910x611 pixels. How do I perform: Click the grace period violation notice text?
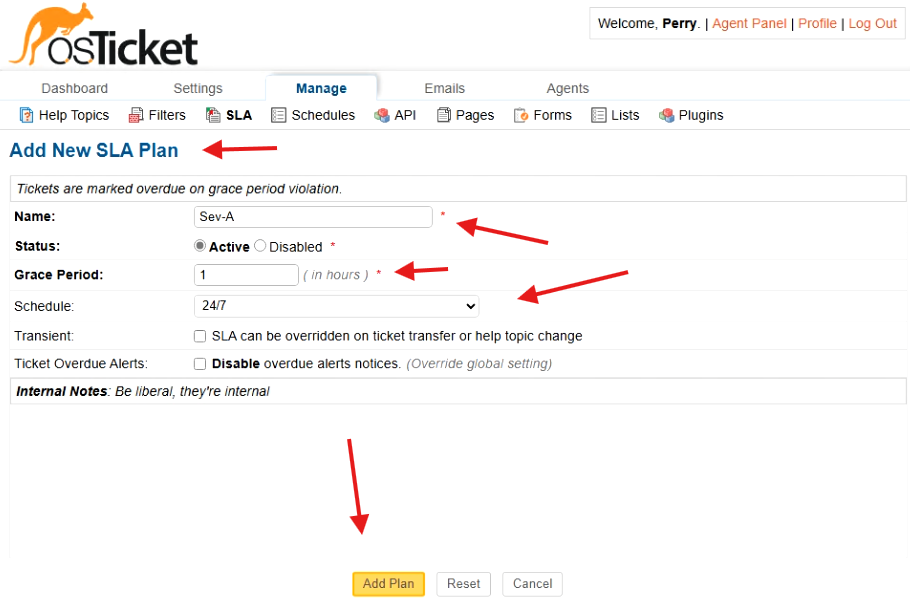[x=179, y=189]
